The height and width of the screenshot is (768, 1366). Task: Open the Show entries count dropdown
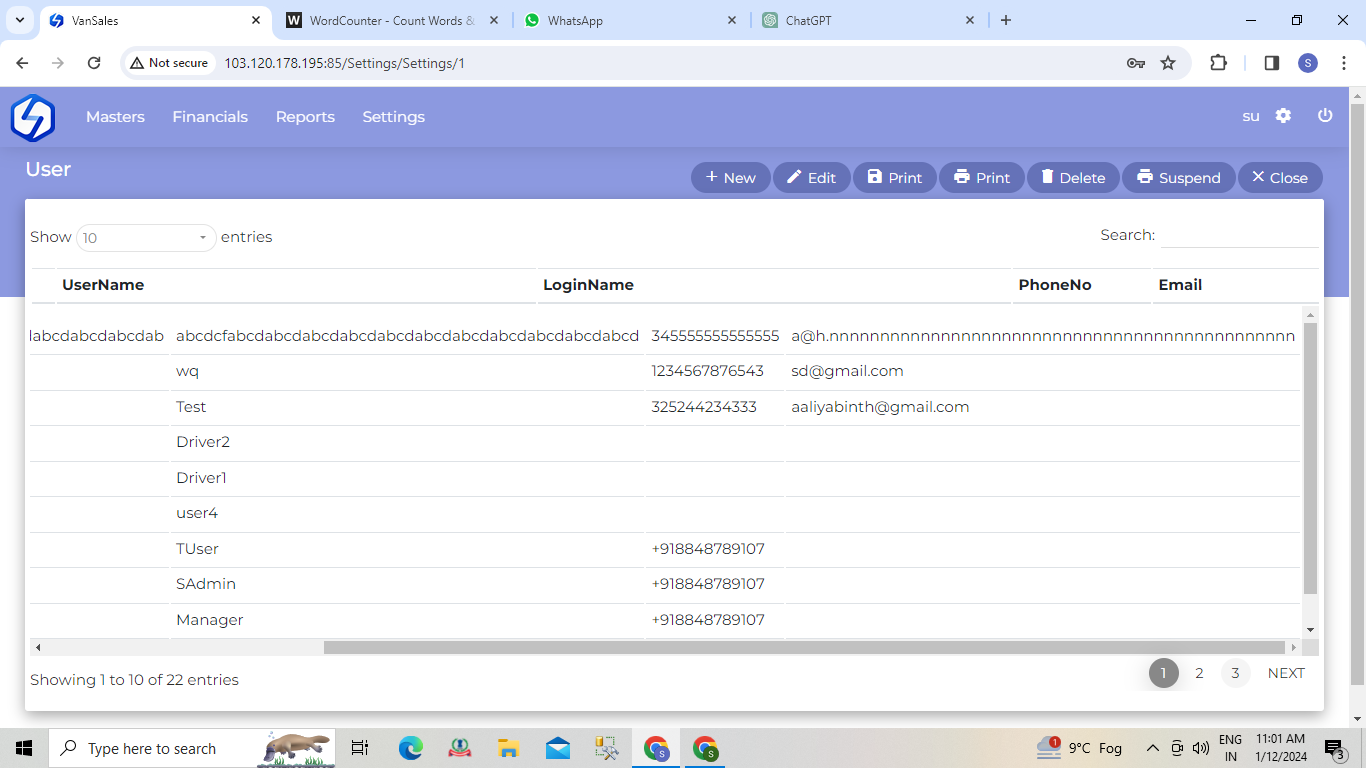click(146, 238)
